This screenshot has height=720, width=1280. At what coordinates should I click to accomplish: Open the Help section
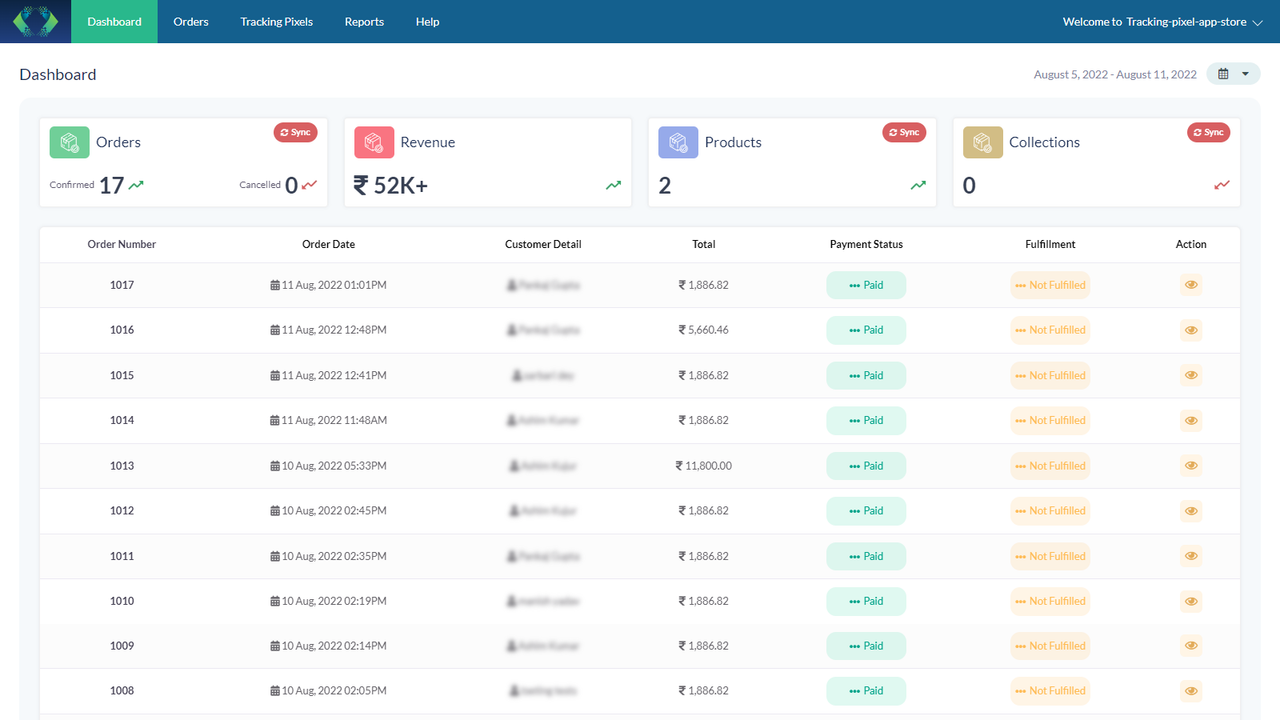[x=427, y=21]
